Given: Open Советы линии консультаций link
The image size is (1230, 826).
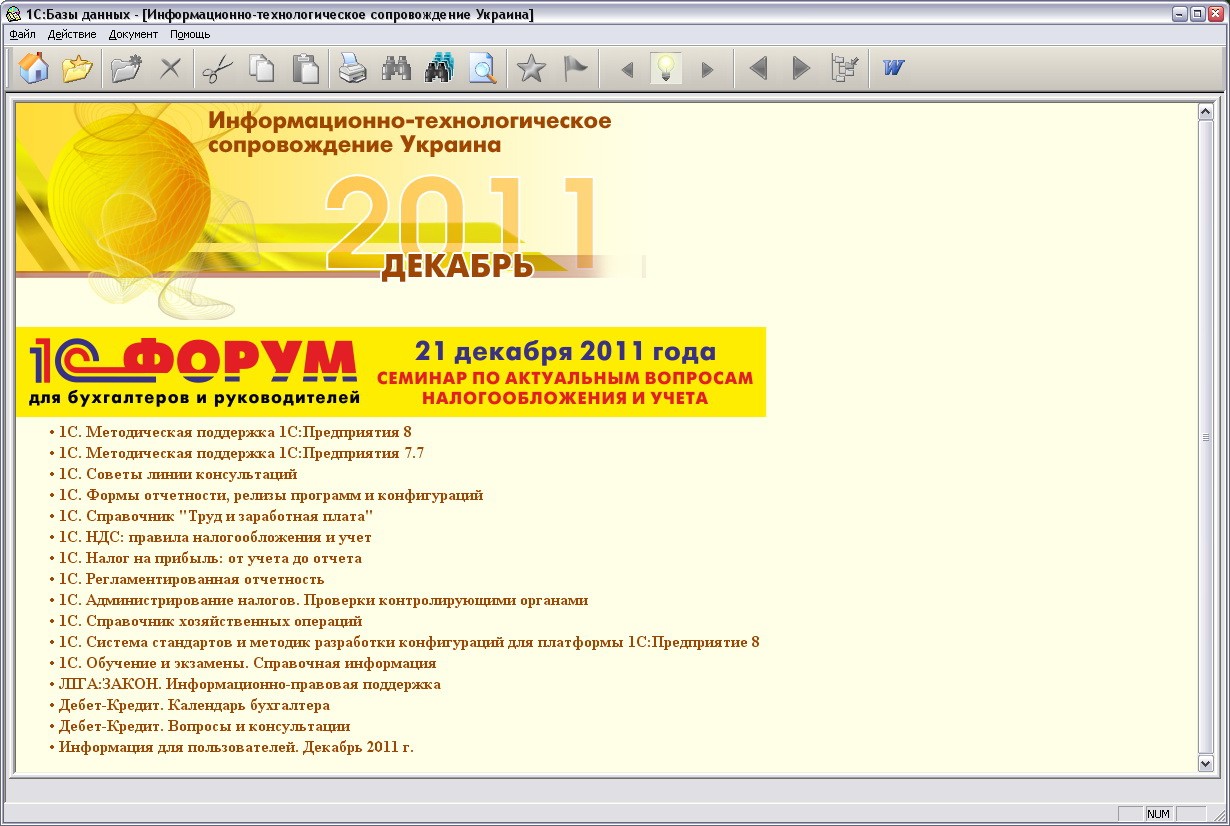Looking at the screenshot, I should tap(178, 474).
